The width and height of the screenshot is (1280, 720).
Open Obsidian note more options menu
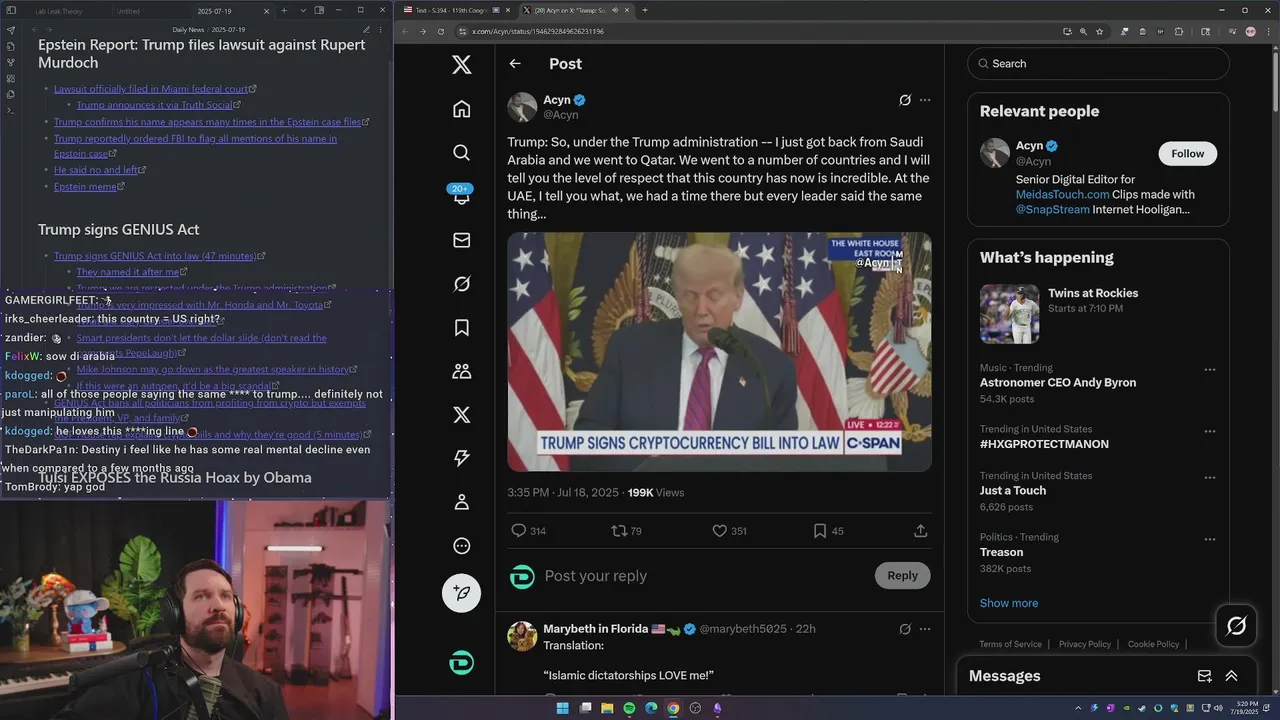coord(380,30)
